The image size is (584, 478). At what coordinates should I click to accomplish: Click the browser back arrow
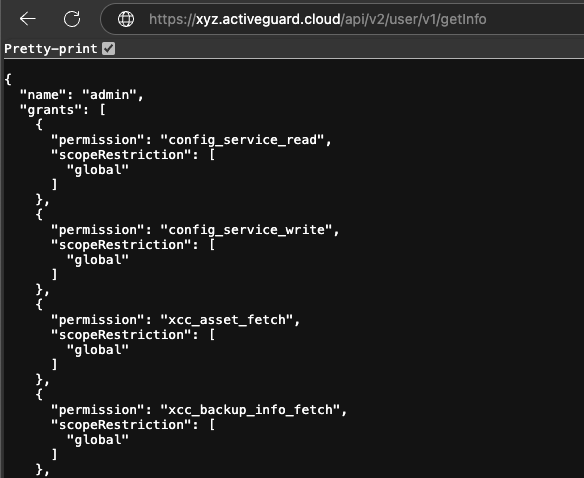tap(28, 19)
